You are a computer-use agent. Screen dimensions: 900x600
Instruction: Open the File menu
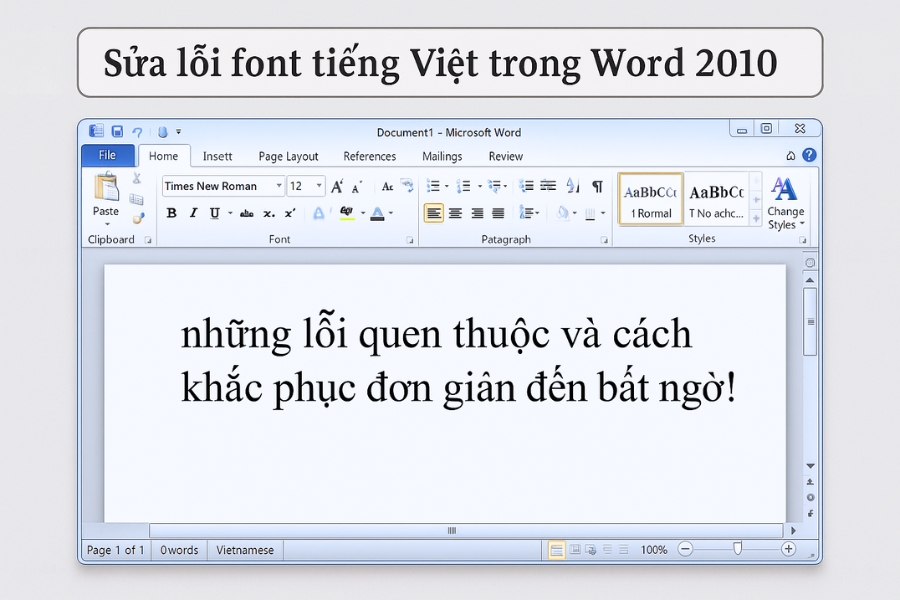click(x=108, y=155)
